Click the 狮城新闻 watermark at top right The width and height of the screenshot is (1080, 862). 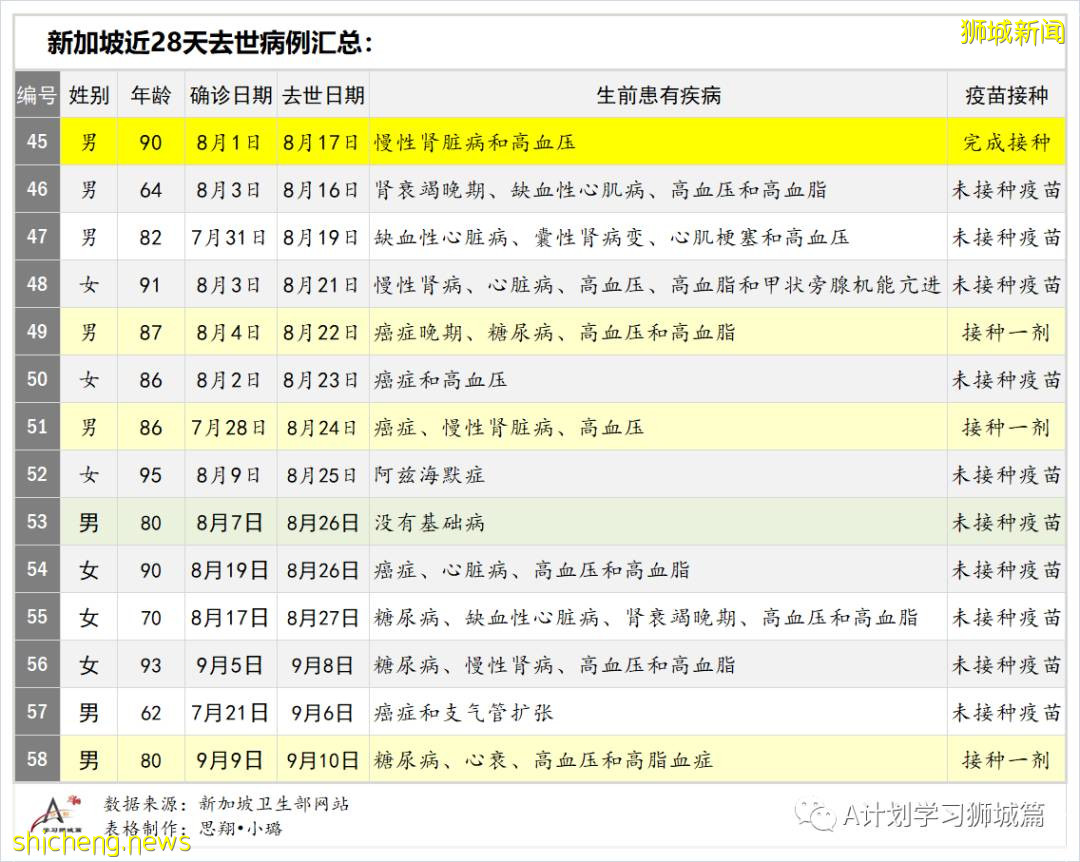[1012, 33]
